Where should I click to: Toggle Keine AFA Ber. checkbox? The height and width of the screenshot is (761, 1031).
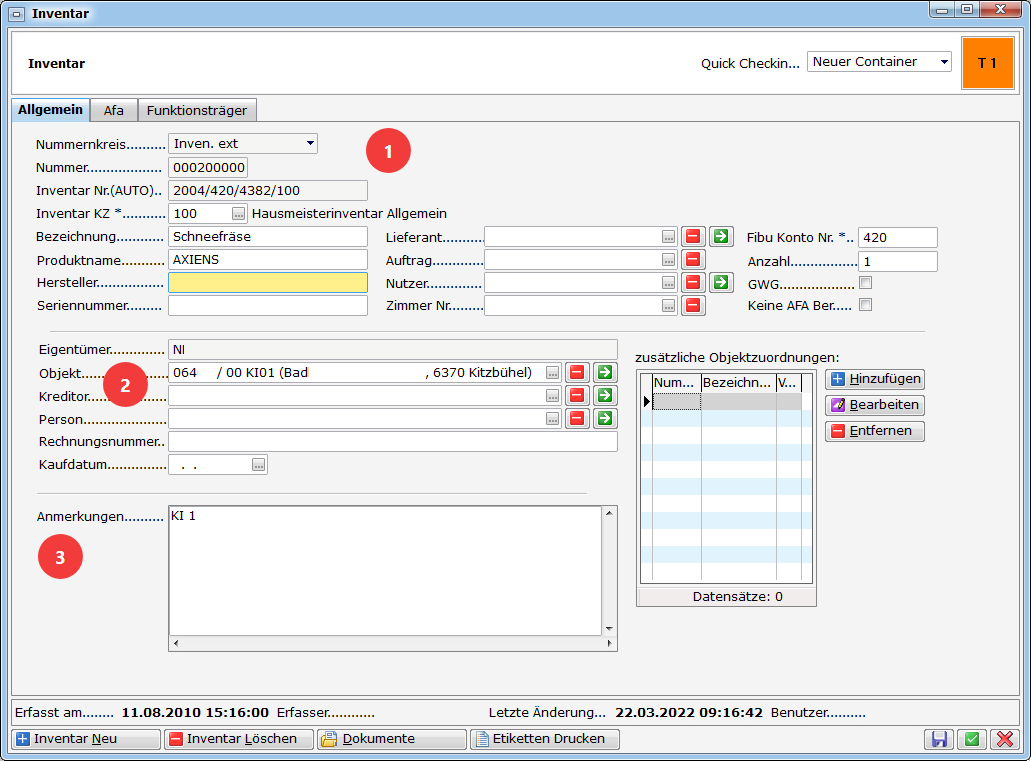[866, 305]
